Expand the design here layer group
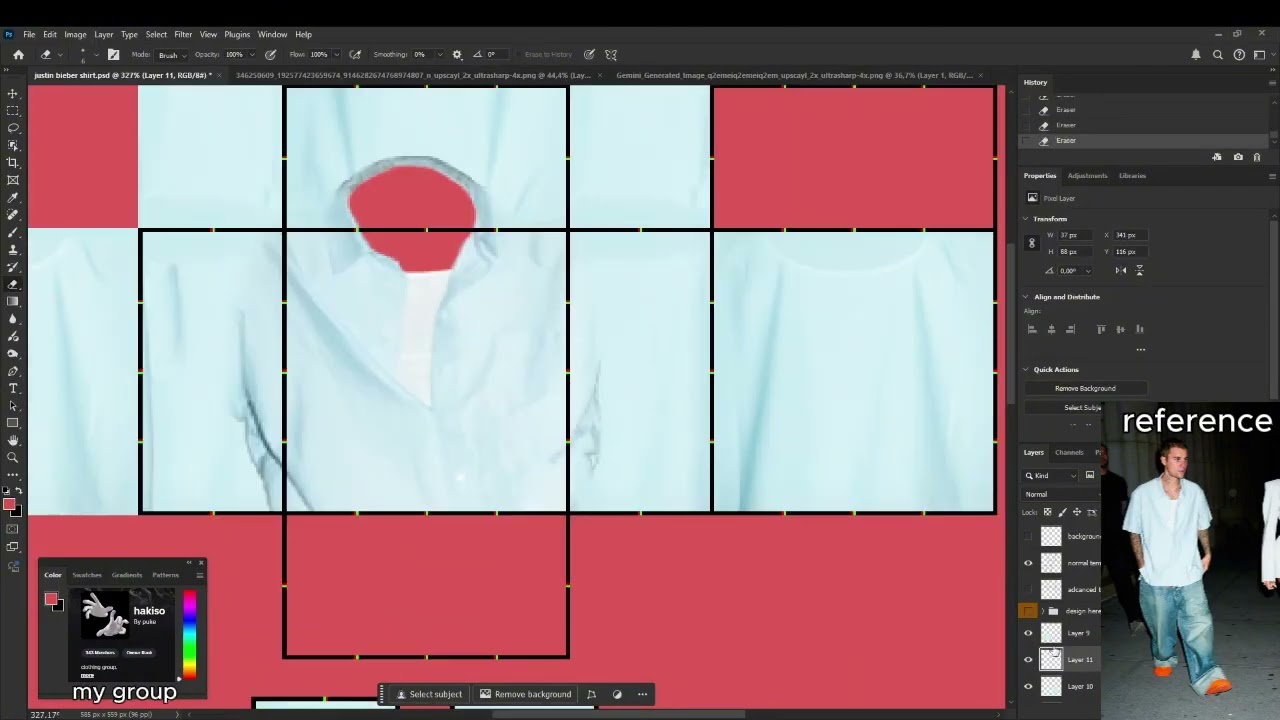Viewport: 1280px width, 720px height. click(x=1043, y=611)
